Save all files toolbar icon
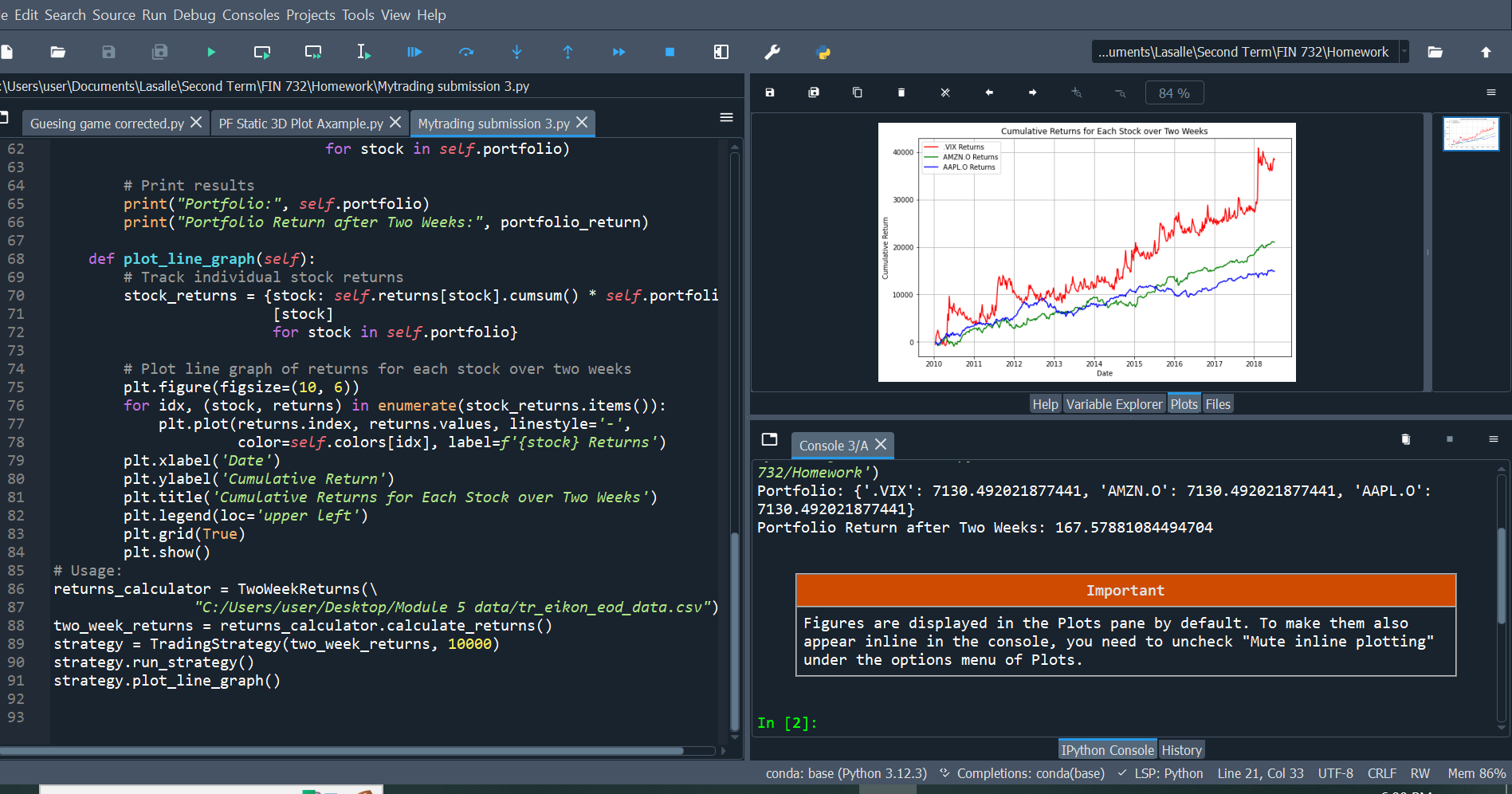Image resolution: width=1512 pixels, height=794 pixels. (159, 52)
